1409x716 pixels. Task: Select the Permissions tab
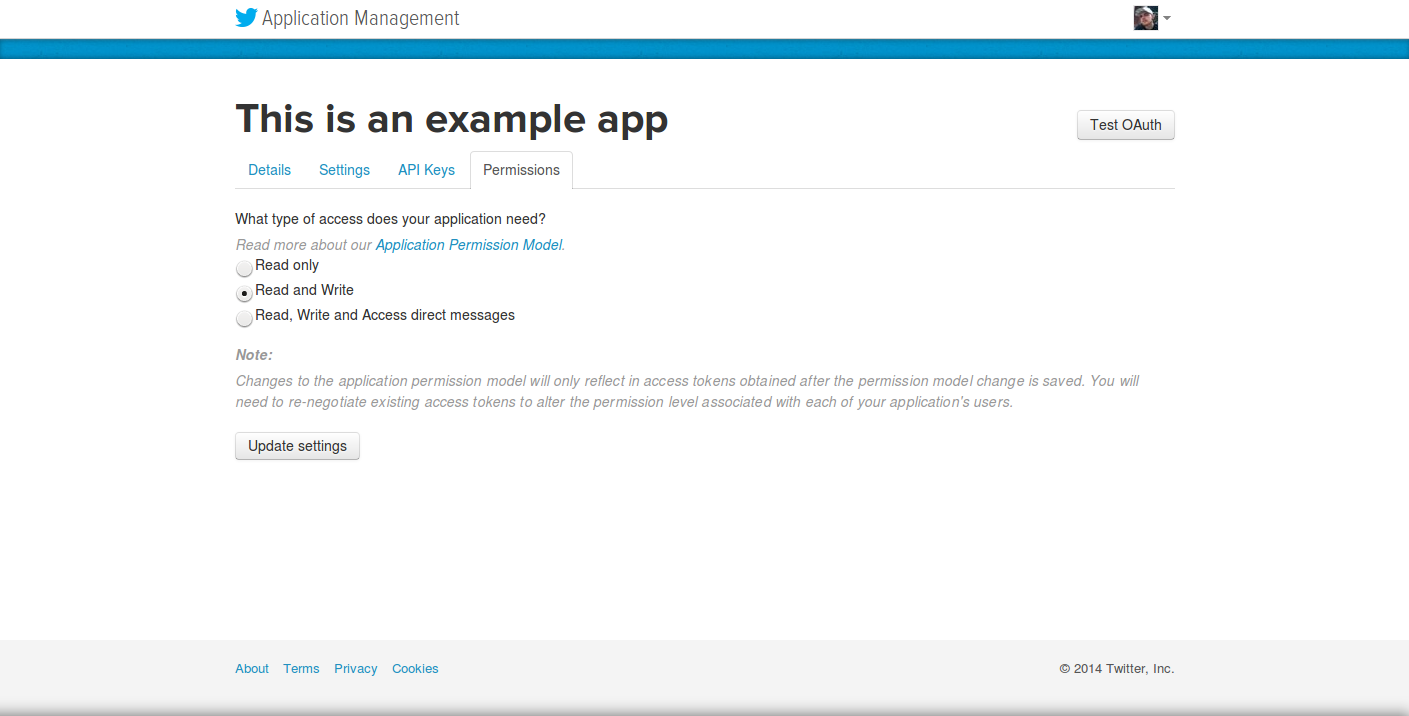click(x=521, y=170)
